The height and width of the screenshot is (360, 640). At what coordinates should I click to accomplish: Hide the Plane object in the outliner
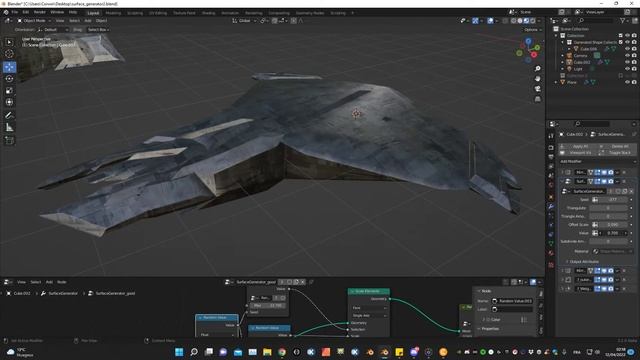pos(627,82)
